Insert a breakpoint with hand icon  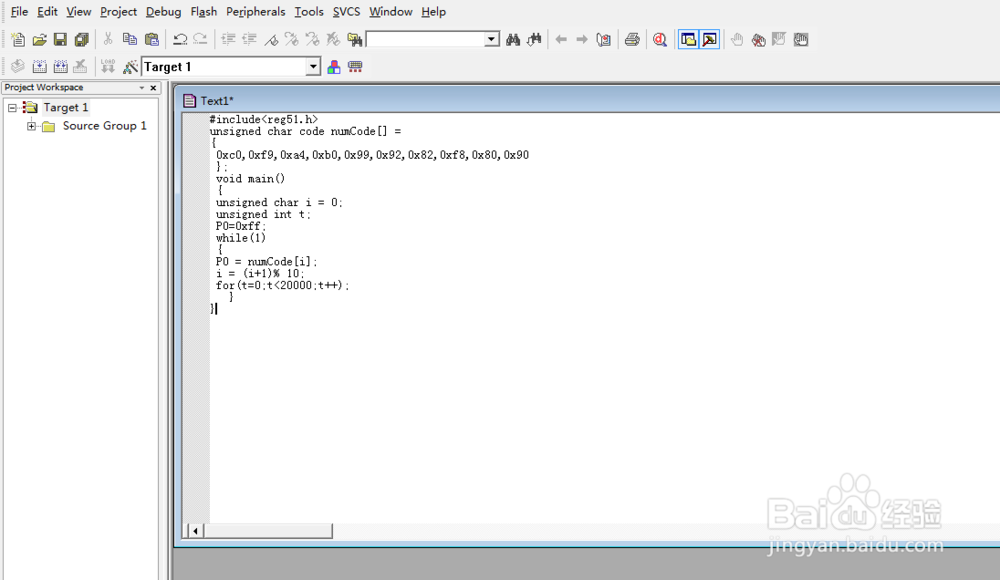tap(737, 40)
